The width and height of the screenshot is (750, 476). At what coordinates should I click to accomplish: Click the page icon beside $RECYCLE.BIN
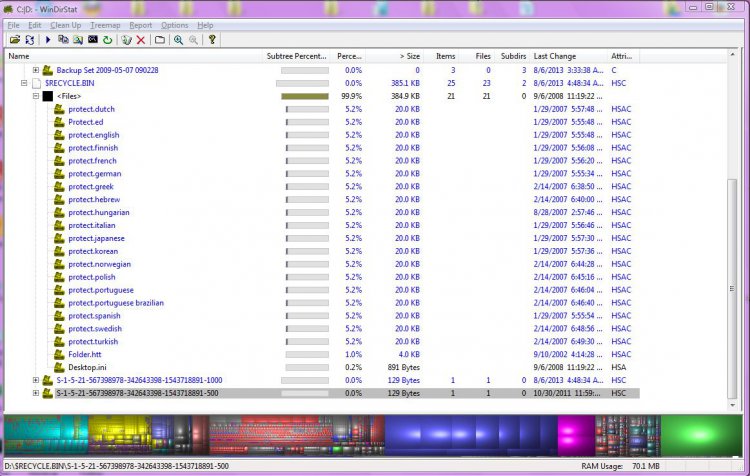click(x=36, y=83)
